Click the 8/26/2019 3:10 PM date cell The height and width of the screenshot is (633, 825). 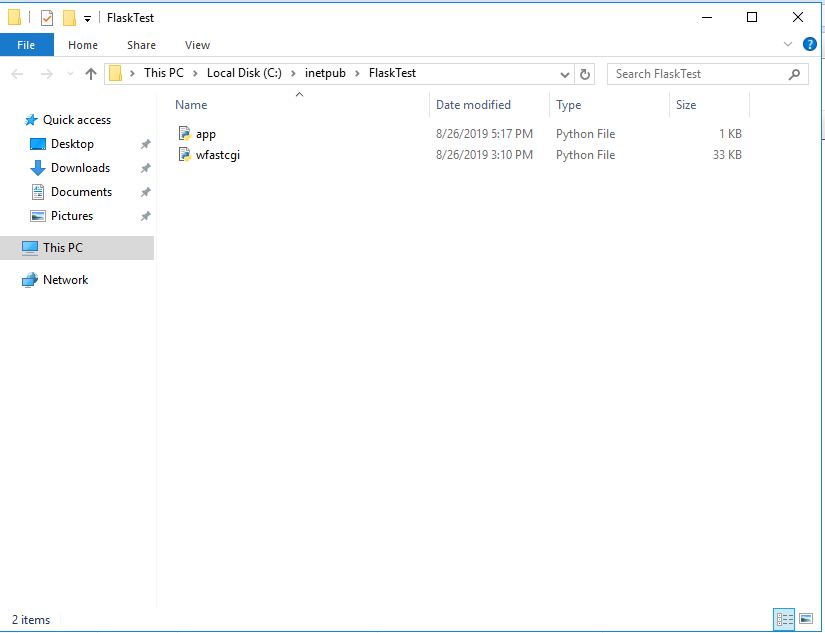pyautogui.click(x=484, y=155)
